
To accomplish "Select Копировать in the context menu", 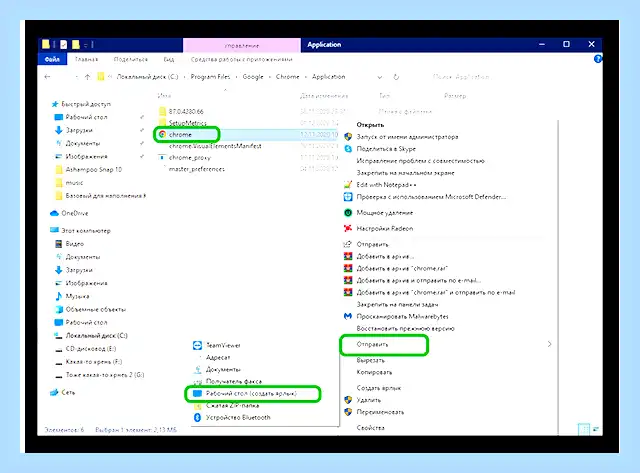I will point(374,372).
